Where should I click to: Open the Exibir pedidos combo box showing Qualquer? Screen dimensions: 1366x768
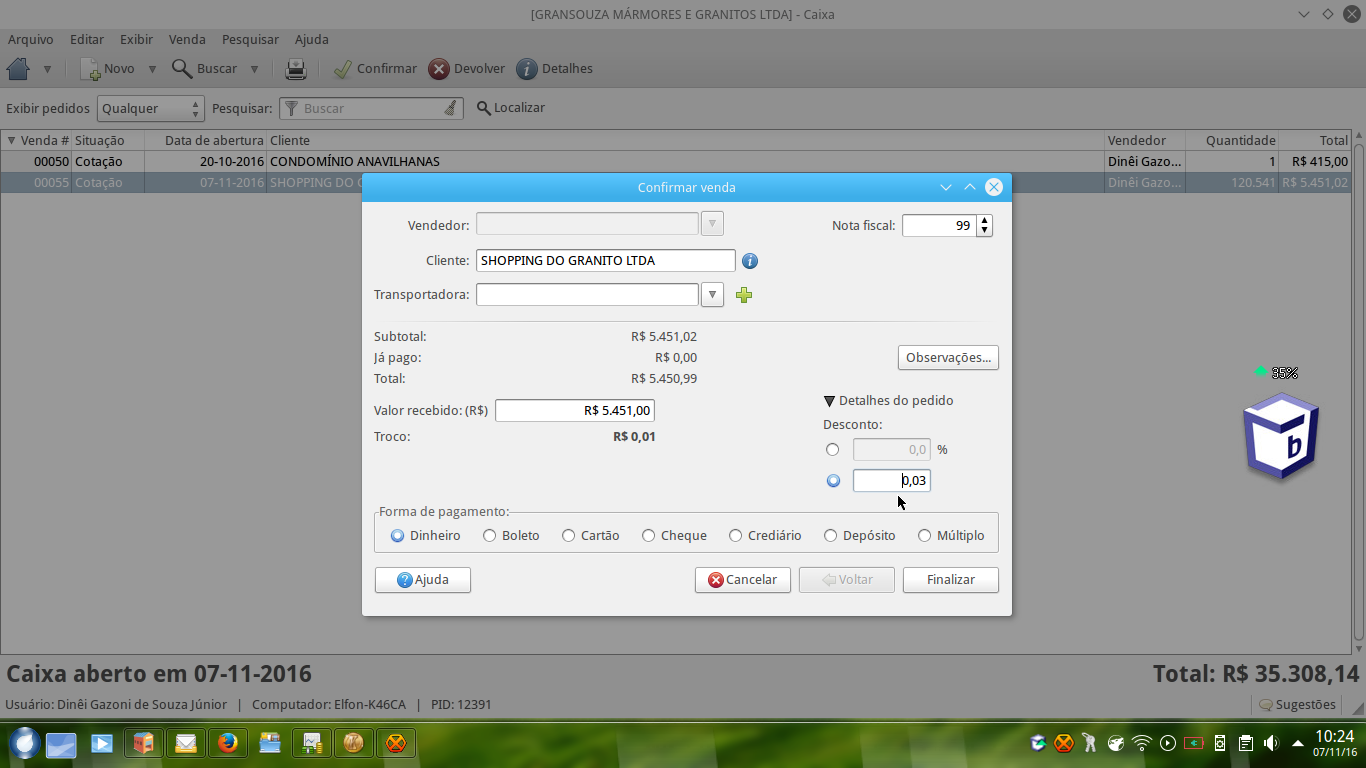[x=150, y=108]
